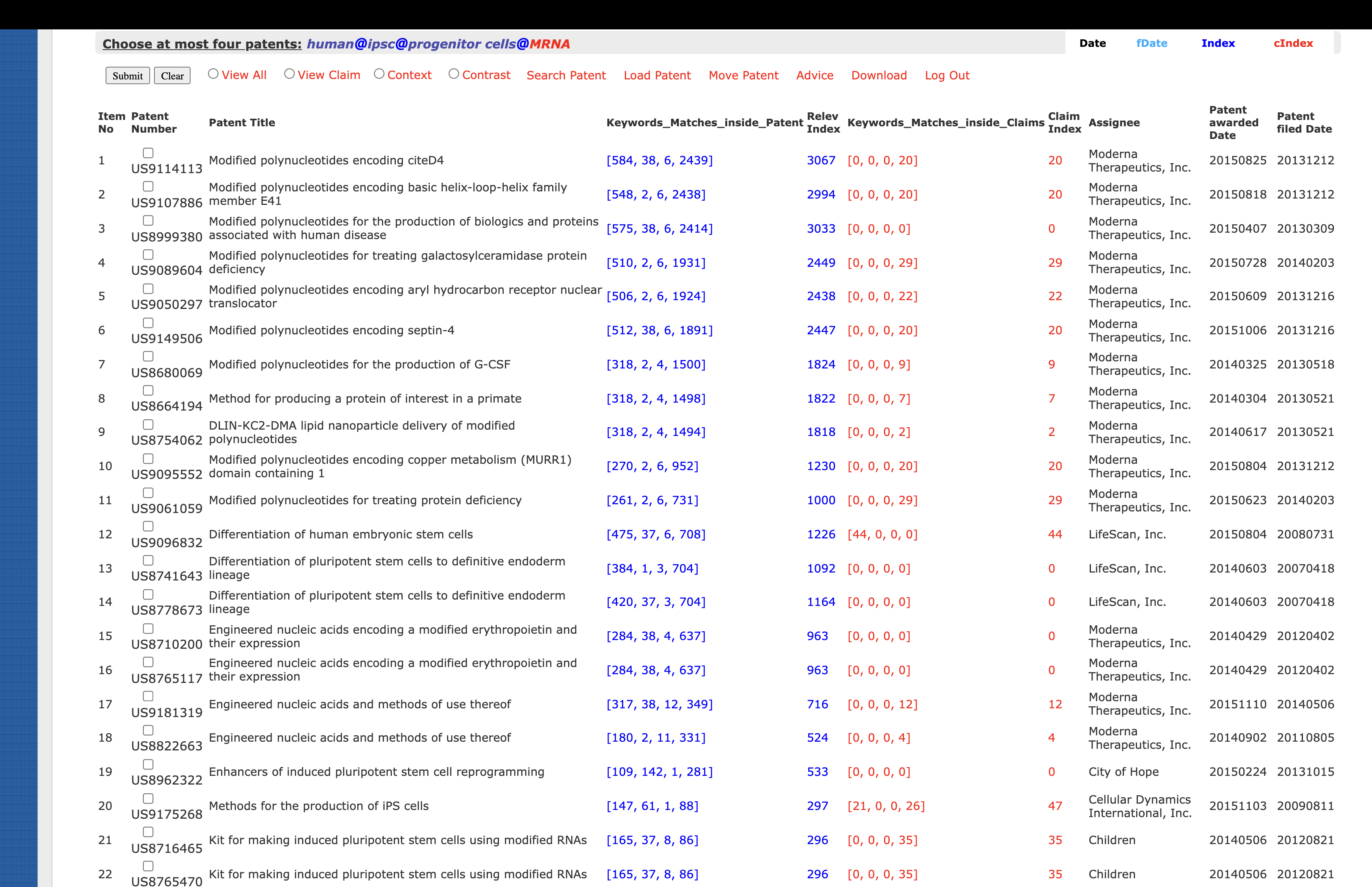Open the Search Patent link
Image resolution: width=1372 pixels, height=887 pixels.
[566, 75]
